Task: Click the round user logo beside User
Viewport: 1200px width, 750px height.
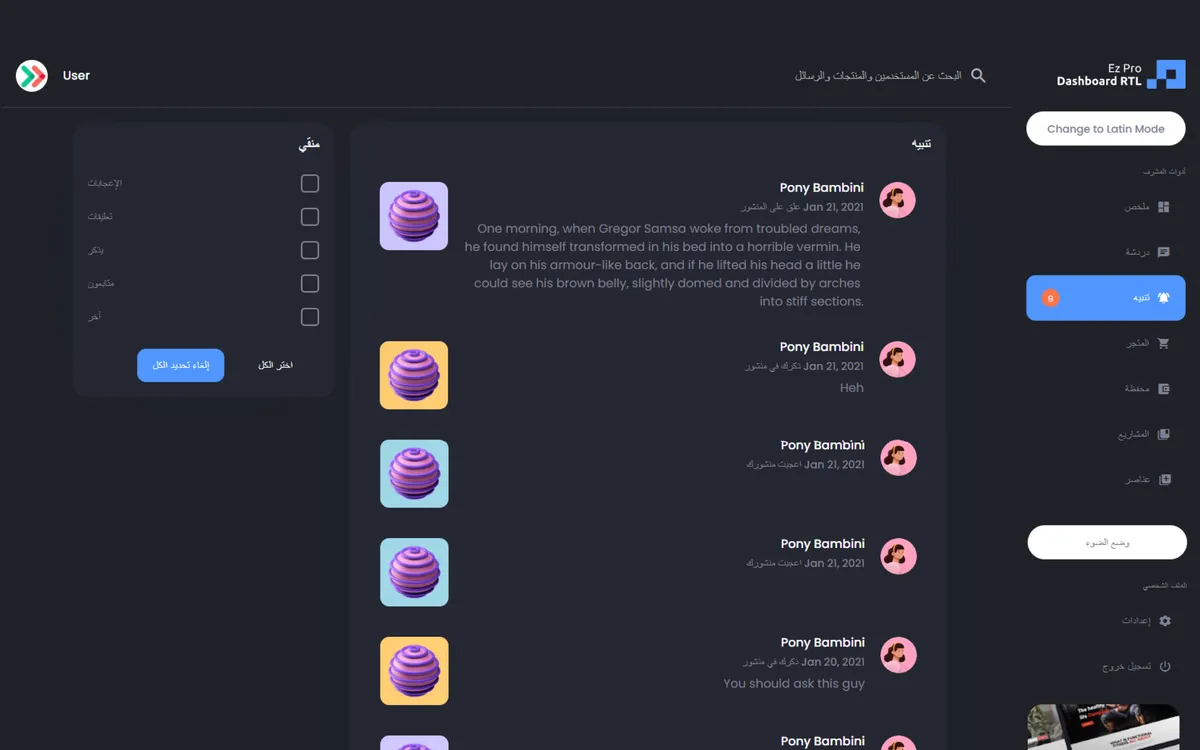Action: pyautogui.click(x=32, y=75)
